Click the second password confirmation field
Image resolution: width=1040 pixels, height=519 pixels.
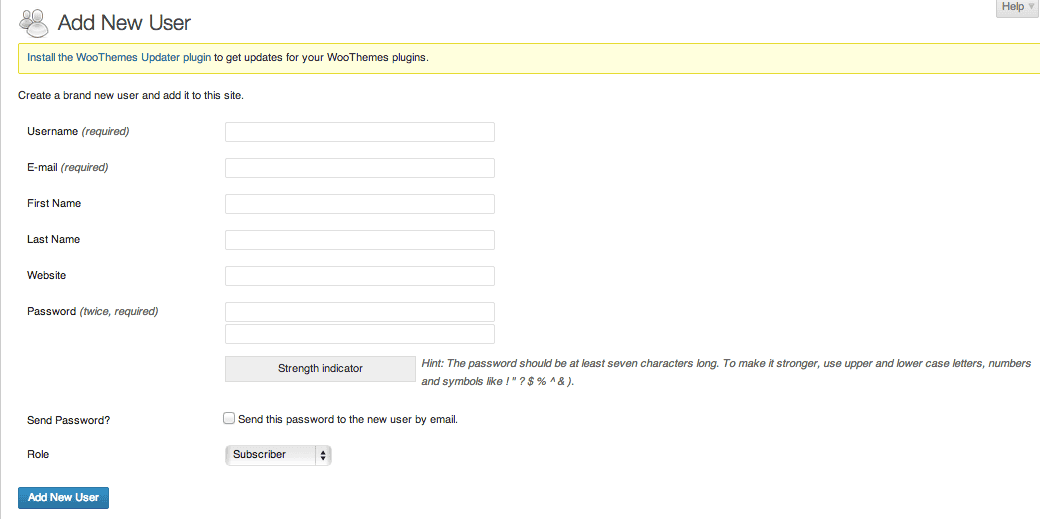(x=360, y=334)
